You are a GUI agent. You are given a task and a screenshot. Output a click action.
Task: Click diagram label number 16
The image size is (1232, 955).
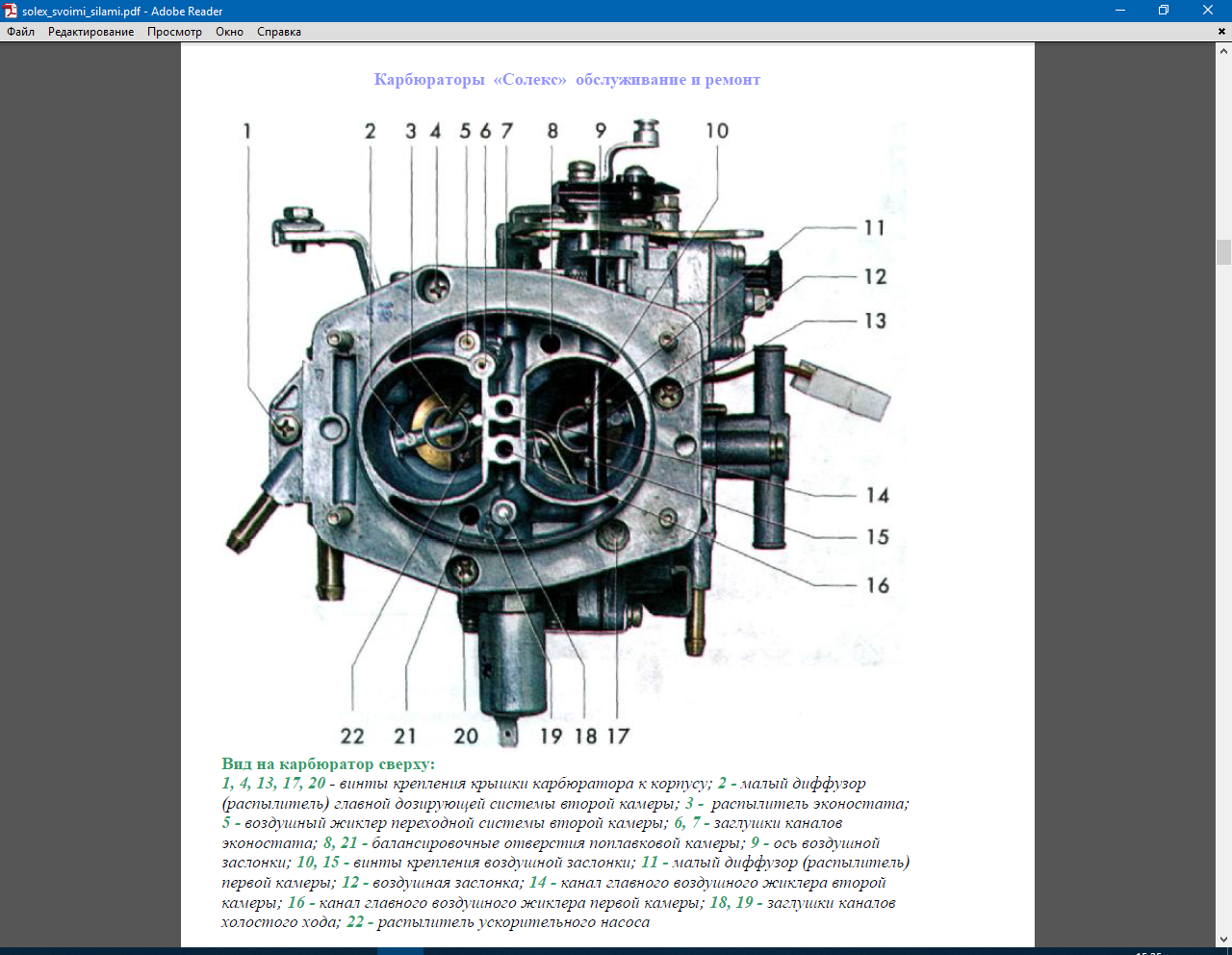[877, 585]
